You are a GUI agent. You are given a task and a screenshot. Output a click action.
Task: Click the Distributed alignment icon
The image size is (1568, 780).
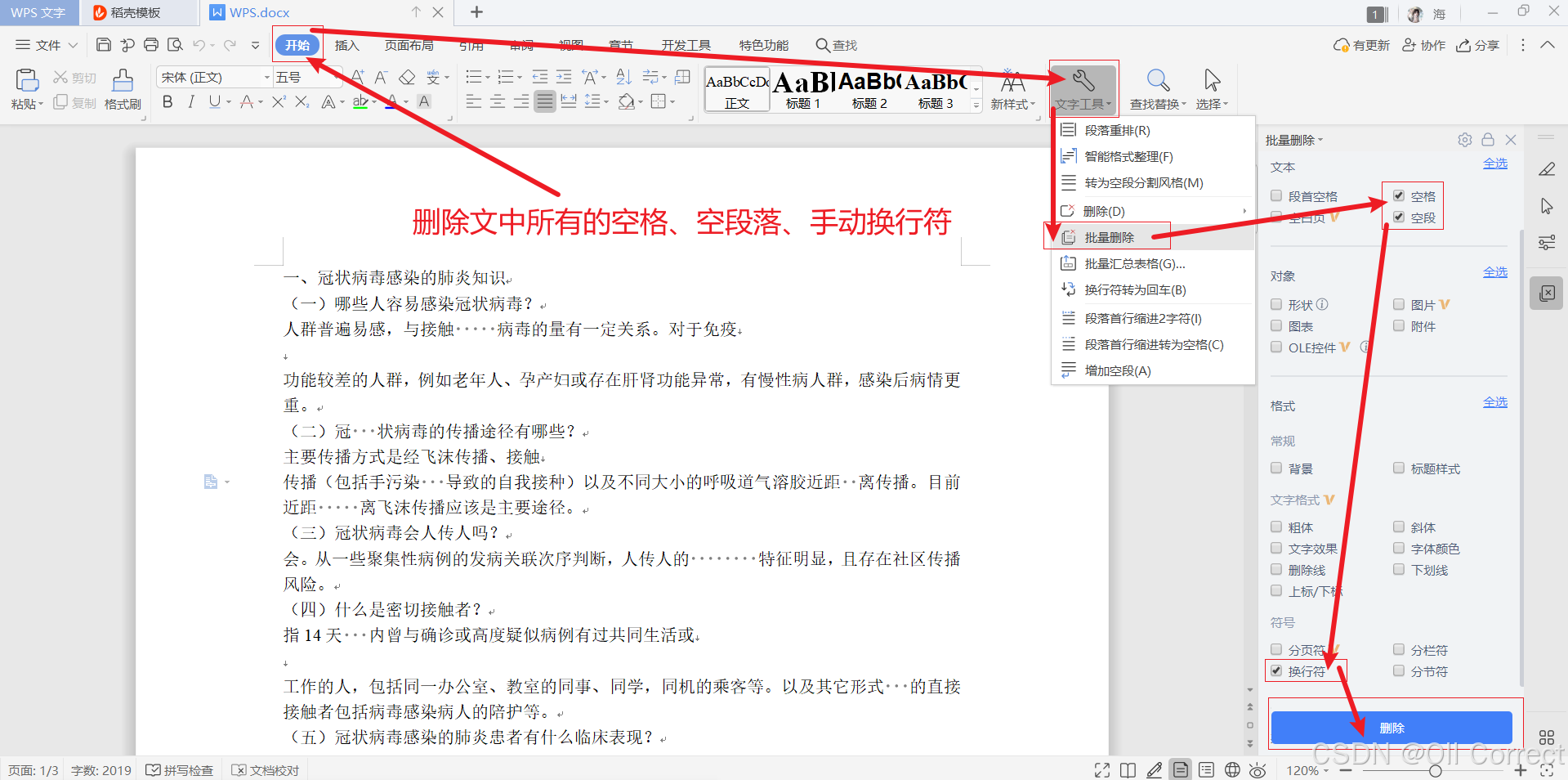coord(569,101)
